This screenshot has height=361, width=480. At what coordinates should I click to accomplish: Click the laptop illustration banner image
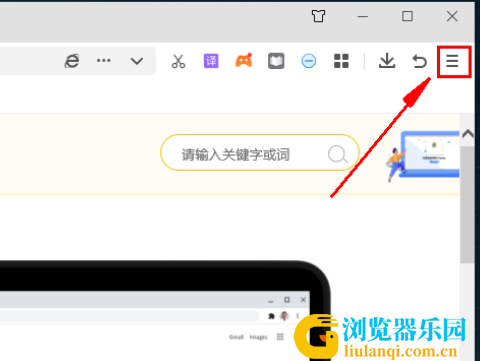tap(423, 155)
